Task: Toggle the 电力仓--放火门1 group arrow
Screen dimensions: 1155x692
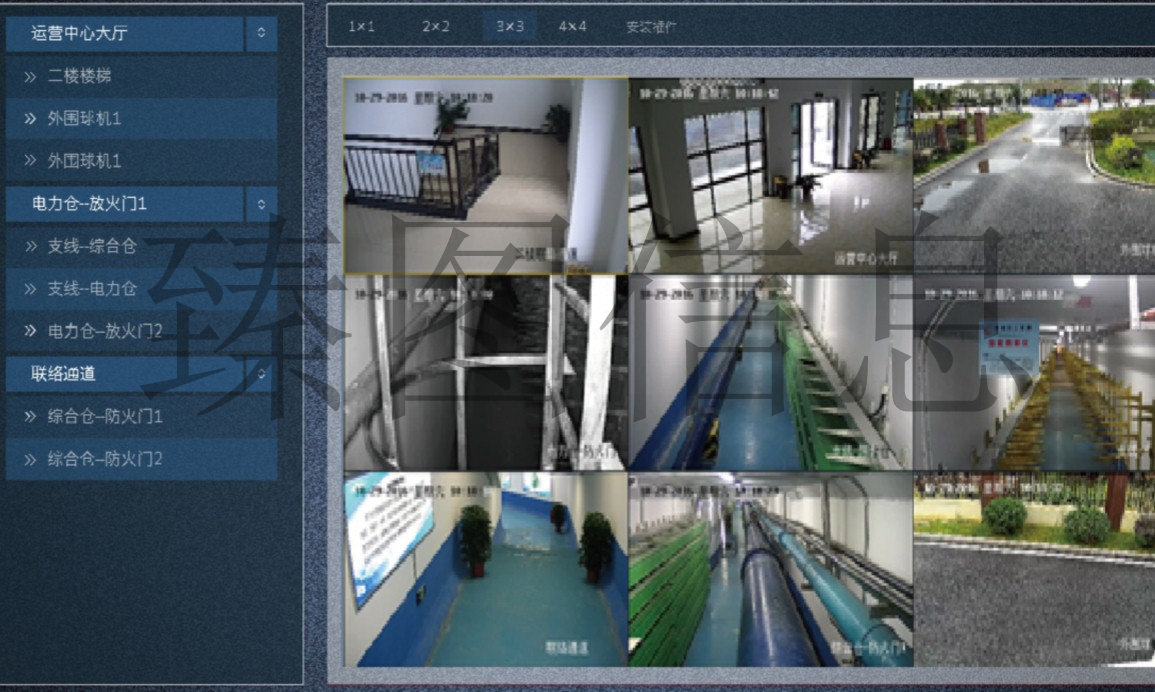Action: (261, 204)
